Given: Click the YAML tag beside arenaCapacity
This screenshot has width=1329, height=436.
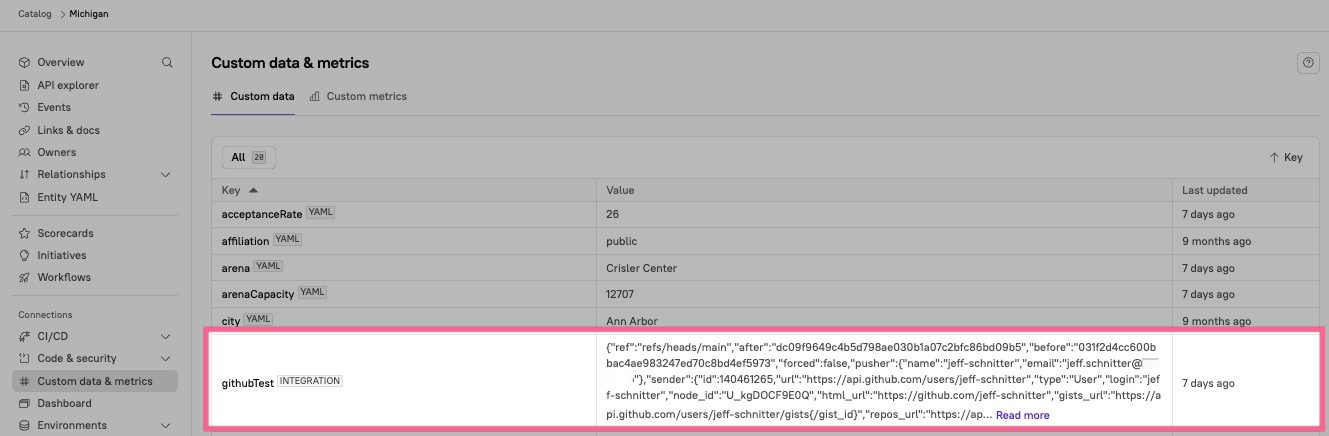Looking at the screenshot, I should tap(312, 292).
